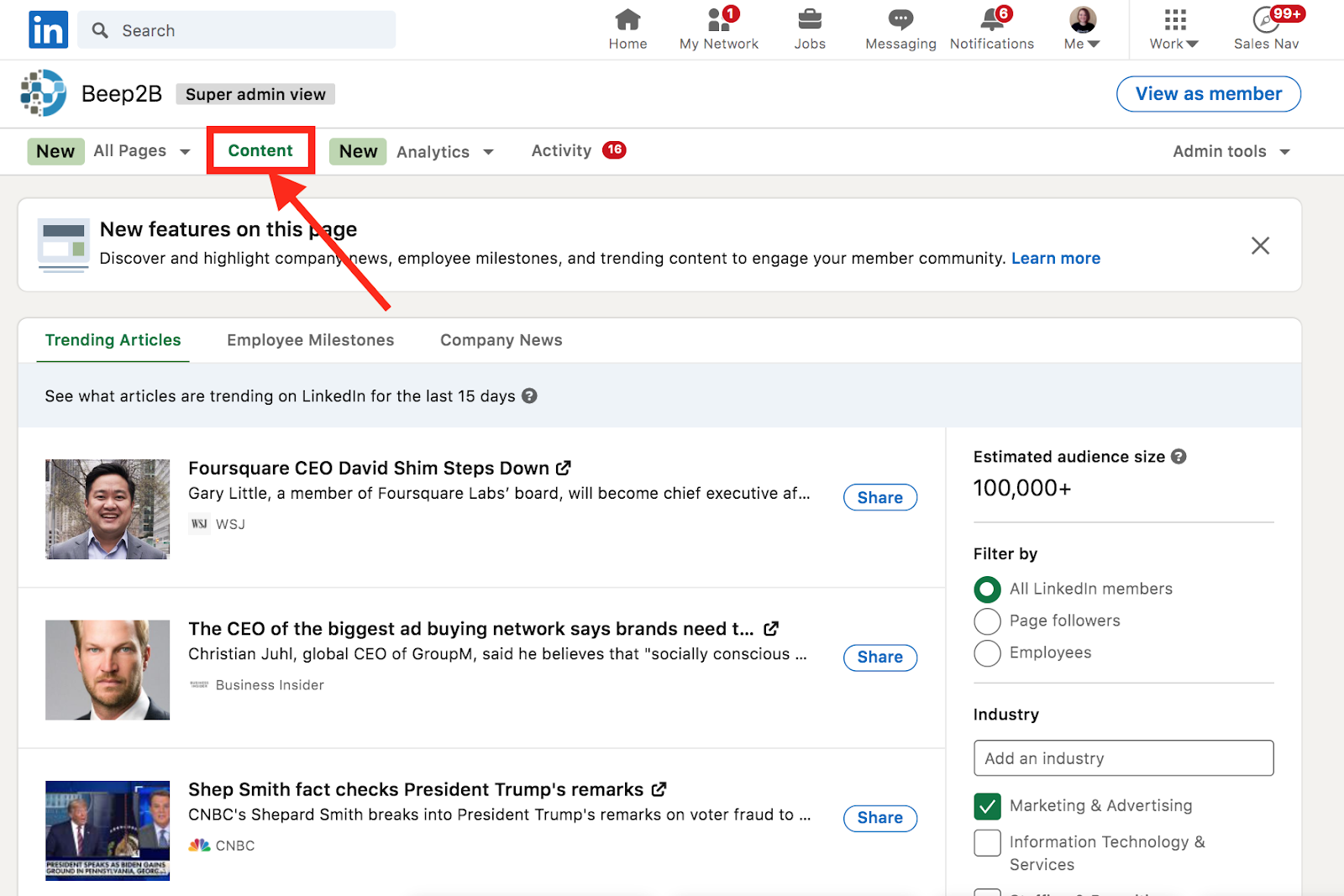Click the Activity 16 count badge
1344x896 pixels.
click(614, 149)
